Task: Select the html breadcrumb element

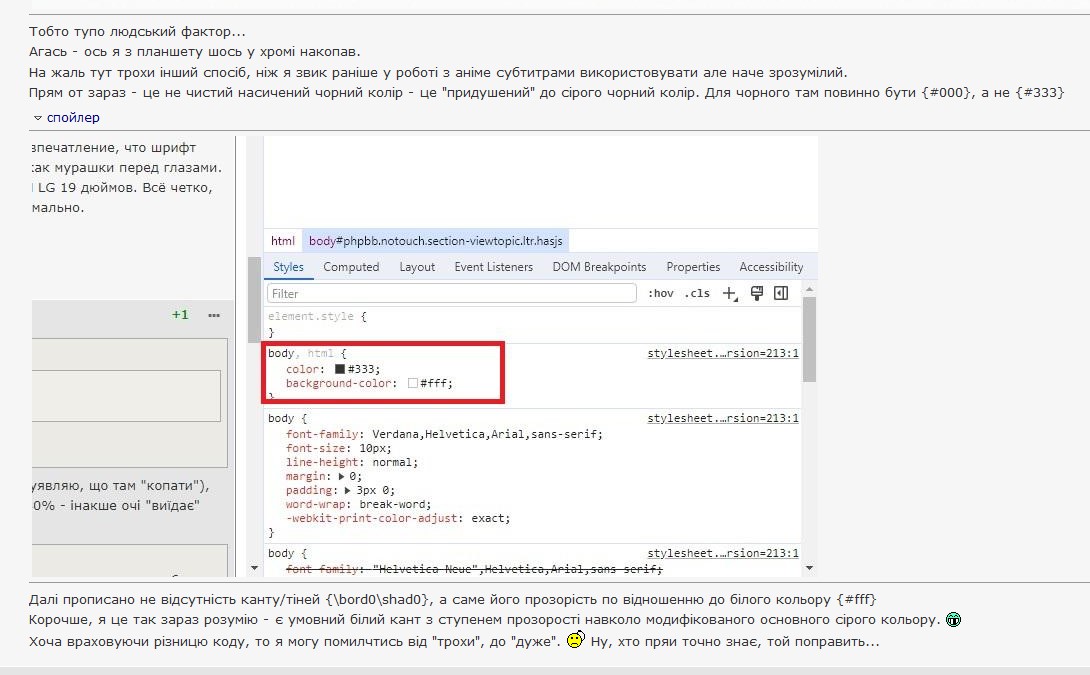Action: click(283, 241)
